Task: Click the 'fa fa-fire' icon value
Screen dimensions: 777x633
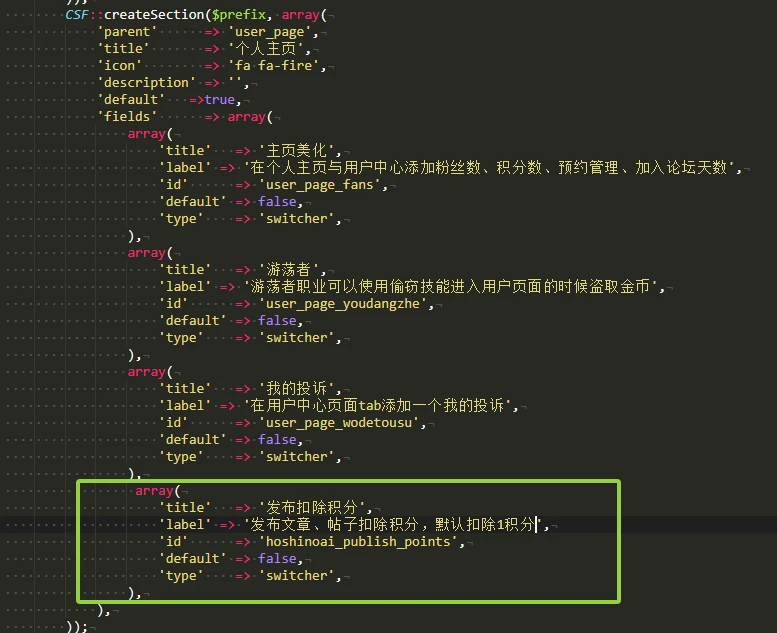Action: point(276,65)
